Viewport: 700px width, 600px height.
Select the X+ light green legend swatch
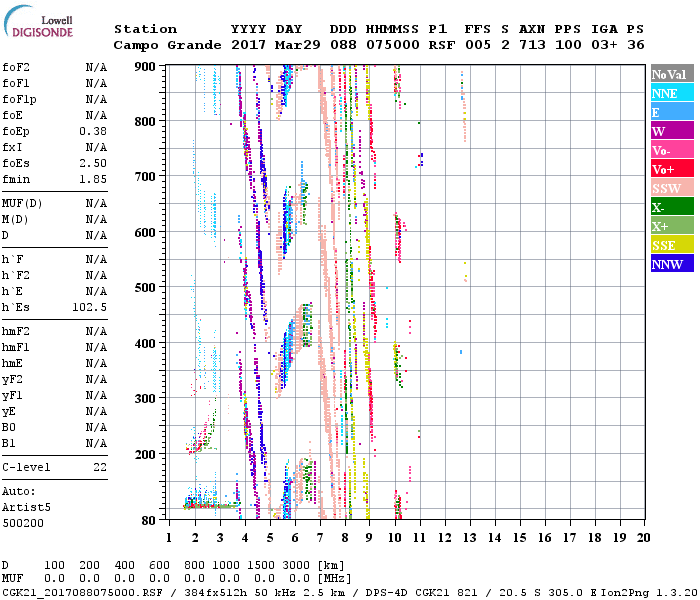coord(672,226)
